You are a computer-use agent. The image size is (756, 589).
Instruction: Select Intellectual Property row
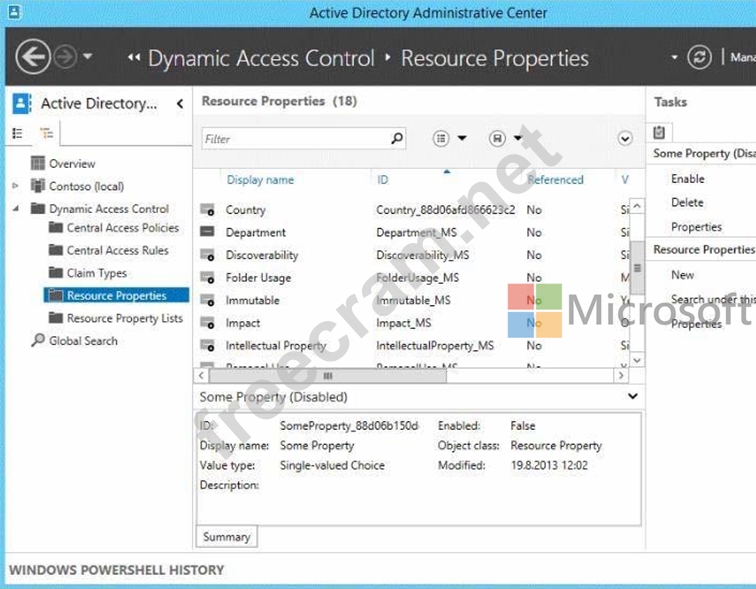pyautogui.click(x=412, y=346)
